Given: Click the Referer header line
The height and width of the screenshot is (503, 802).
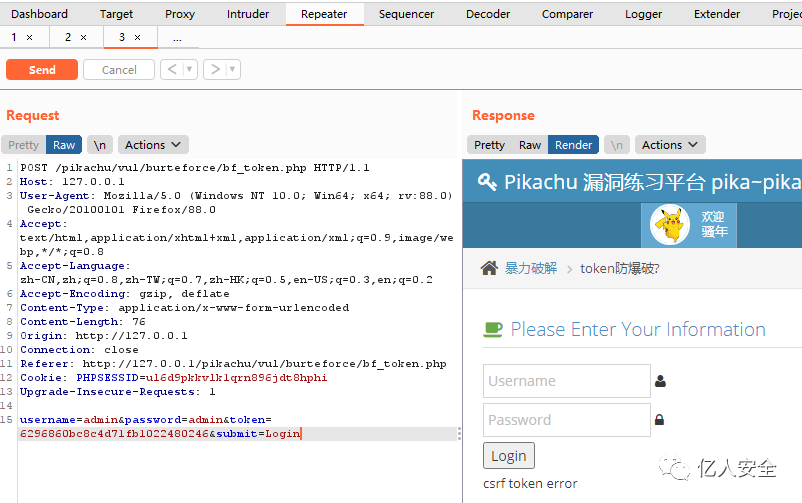Looking at the screenshot, I should click(x=233, y=363).
